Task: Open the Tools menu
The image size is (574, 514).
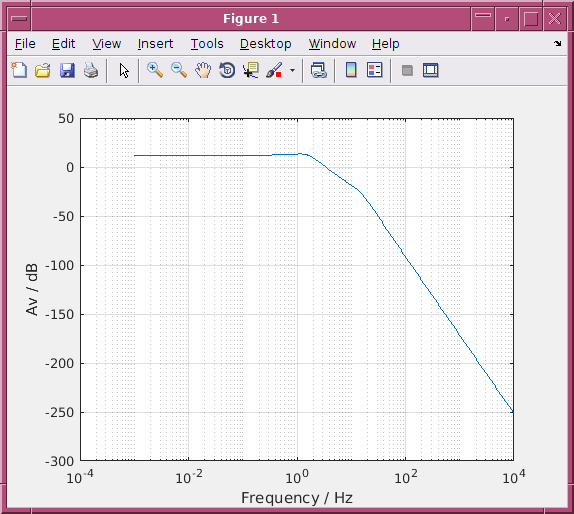Action: pyautogui.click(x=207, y=44)
